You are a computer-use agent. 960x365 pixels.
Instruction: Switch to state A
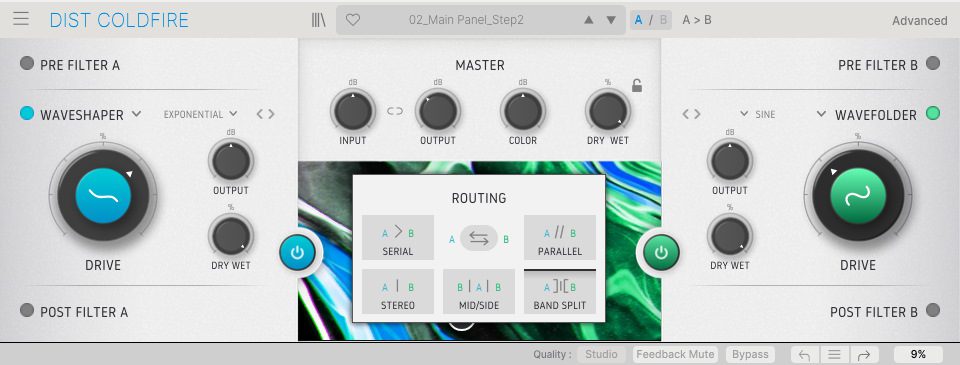[639, 20]
